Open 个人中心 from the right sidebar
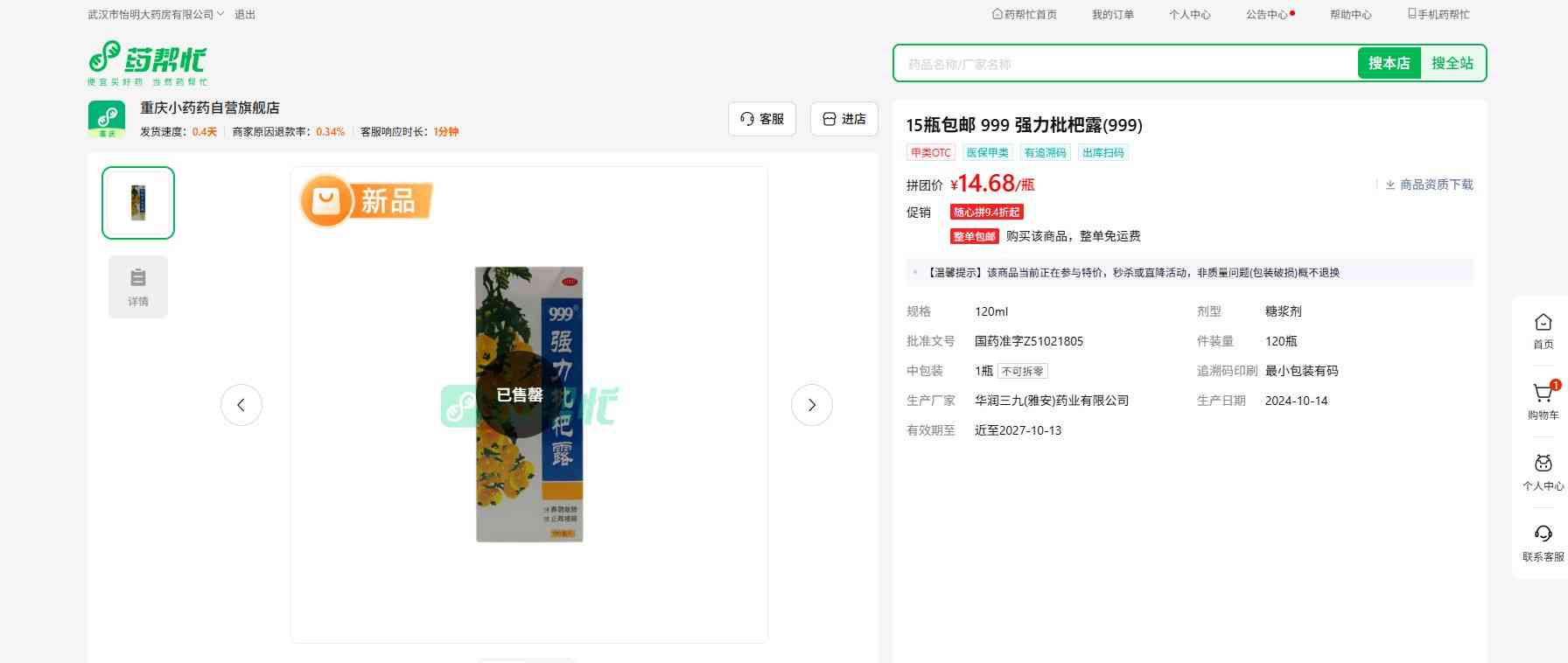Image resolution: width=1568 pixels, height=663 pixels. click(x=1543, y=471)
